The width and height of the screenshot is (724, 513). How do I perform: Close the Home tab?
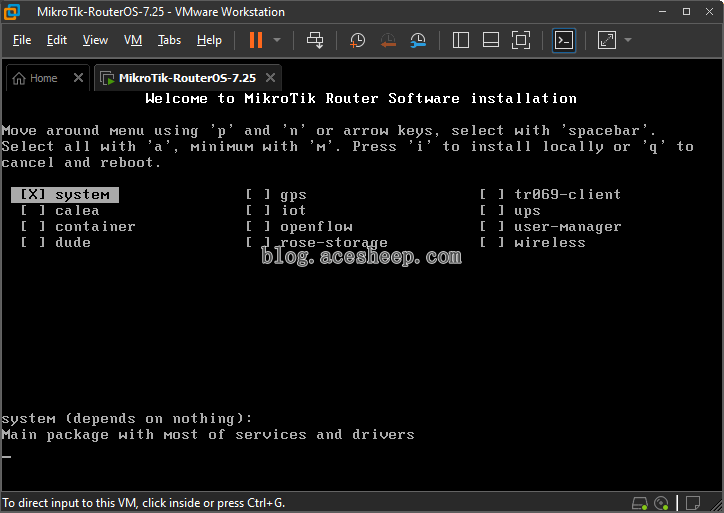(x=78, y=78)
